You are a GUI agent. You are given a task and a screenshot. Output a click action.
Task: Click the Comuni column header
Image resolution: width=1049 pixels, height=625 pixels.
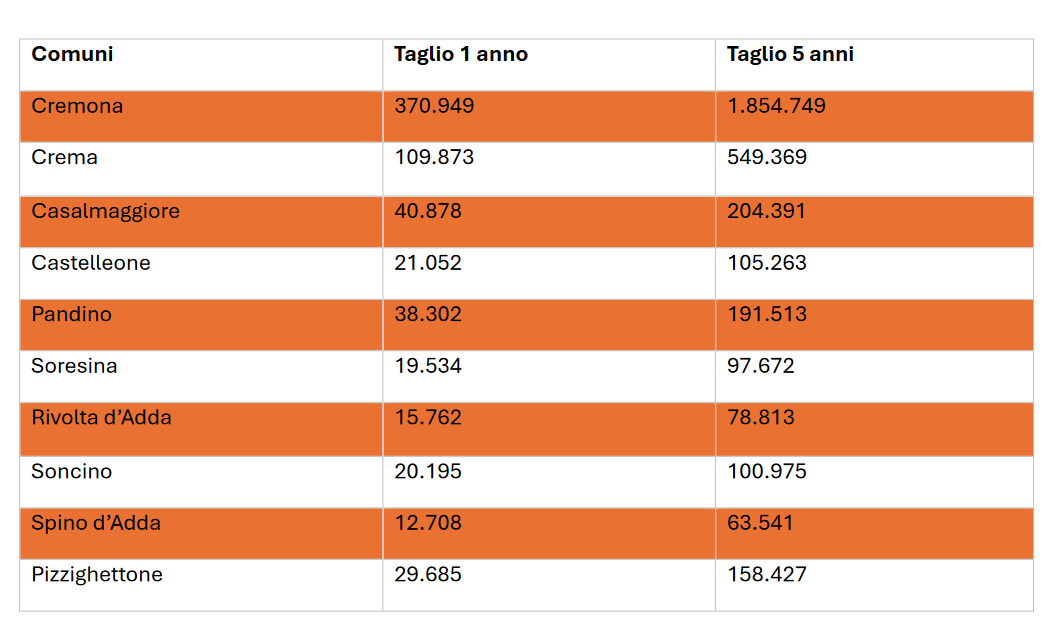click(72, 54)
